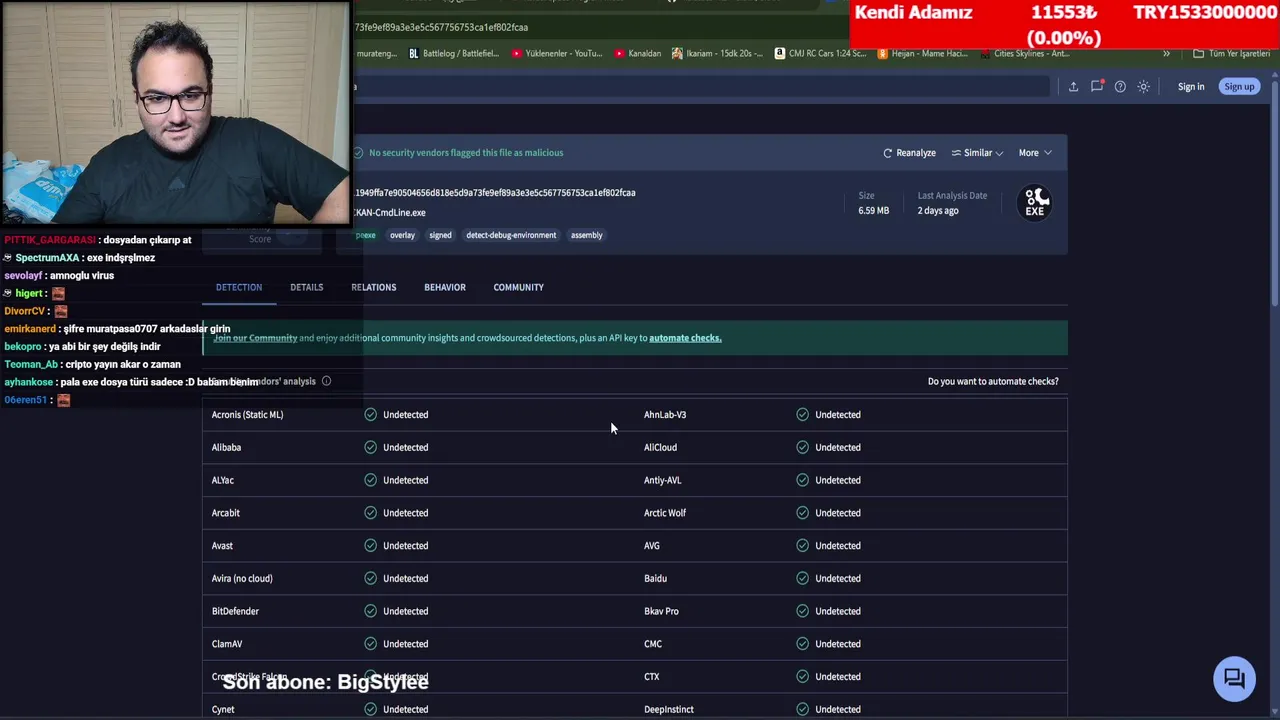Screen dimensions: 1280x720
Task: Click the Undetected check icon for Alibaba
Action: (x=370, y=447)
